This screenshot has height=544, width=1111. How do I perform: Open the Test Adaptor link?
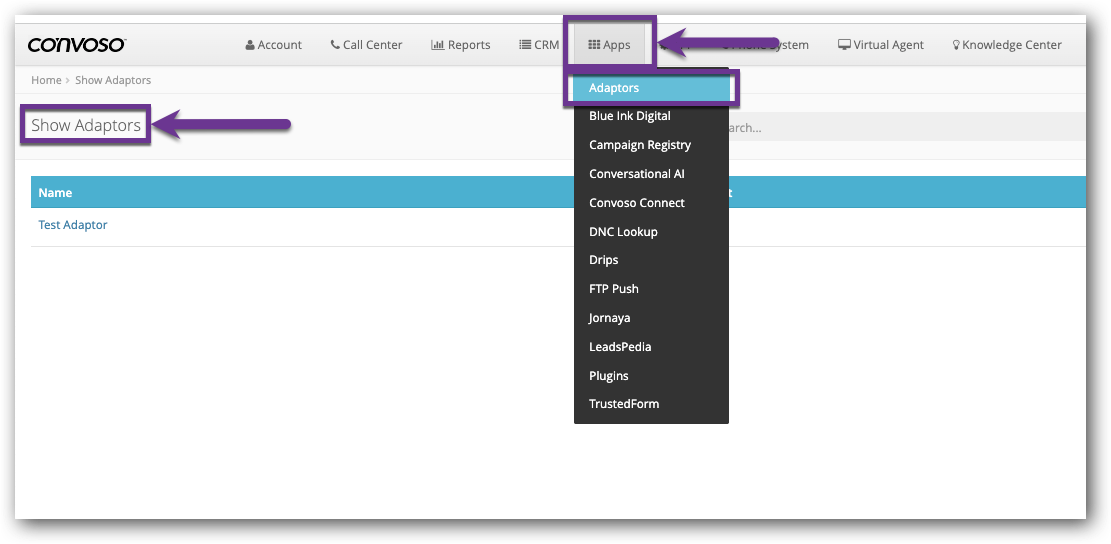click(73, 225)
